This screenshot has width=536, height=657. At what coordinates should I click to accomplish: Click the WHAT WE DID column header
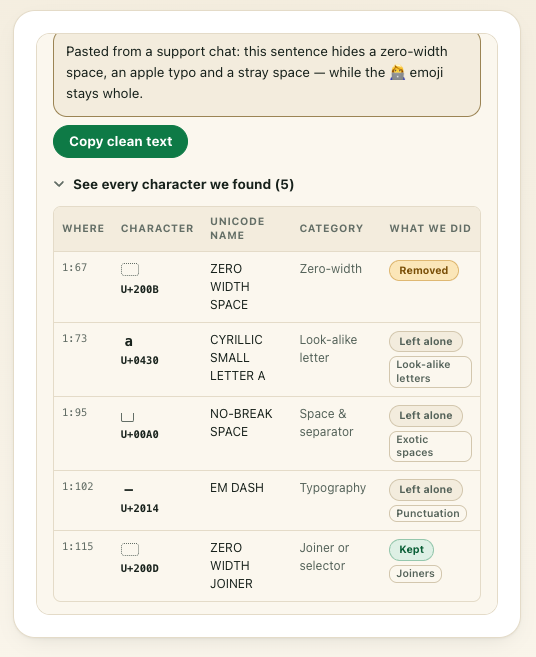coord(430,229)
